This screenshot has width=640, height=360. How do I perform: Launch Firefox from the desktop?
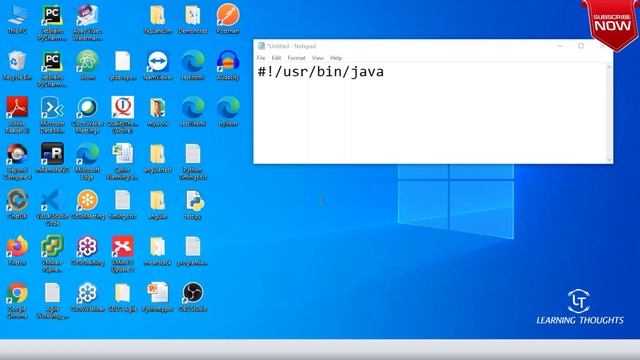point(17,251)
